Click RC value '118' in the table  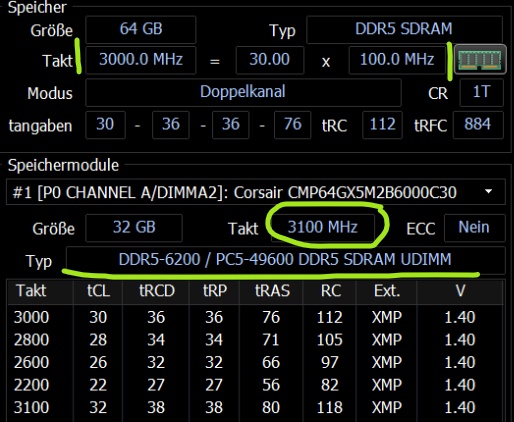tap(329, 407)
